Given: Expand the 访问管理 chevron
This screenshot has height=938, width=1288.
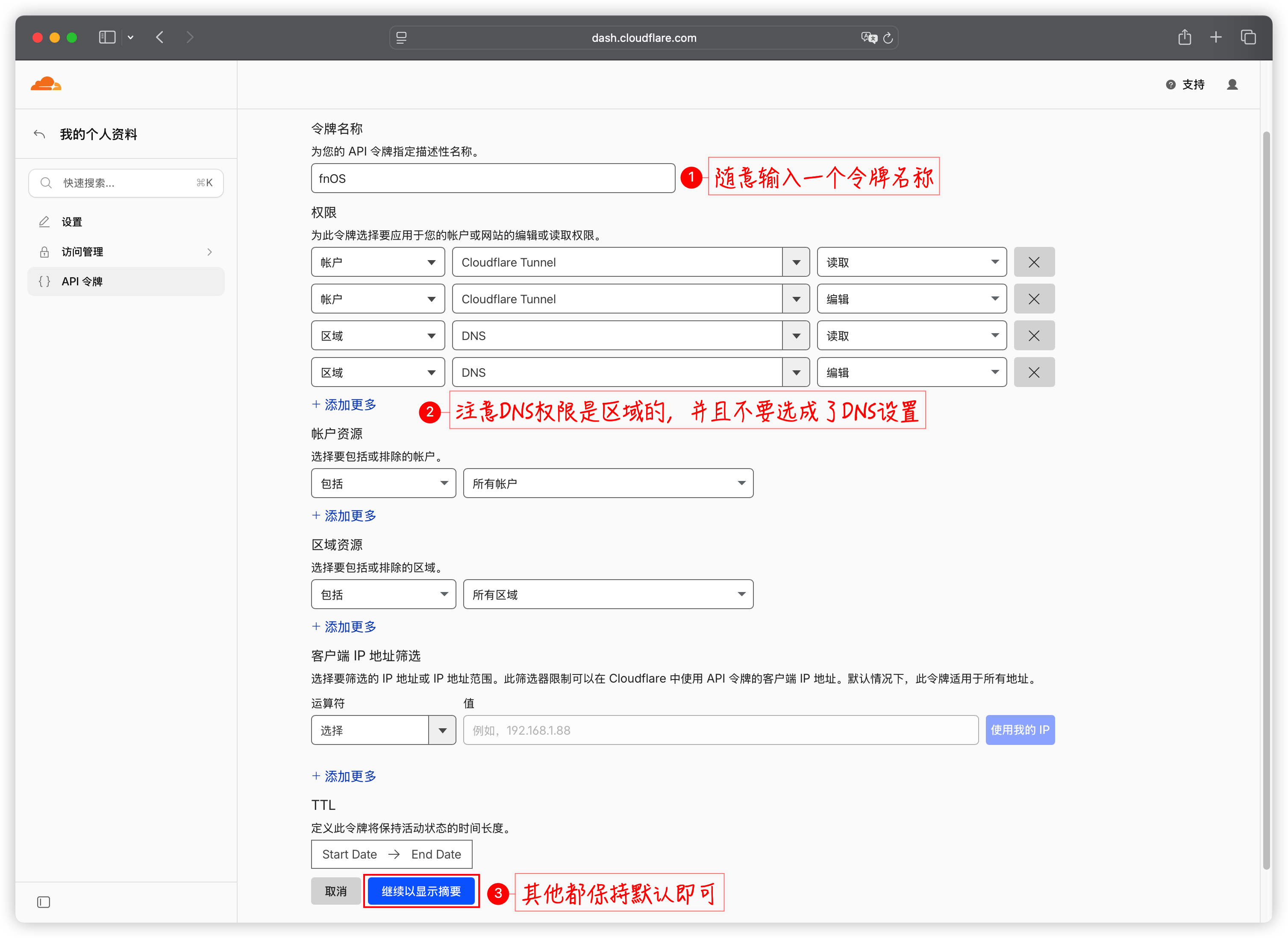Looking at the screenshot, I should [x=209, y=252].
